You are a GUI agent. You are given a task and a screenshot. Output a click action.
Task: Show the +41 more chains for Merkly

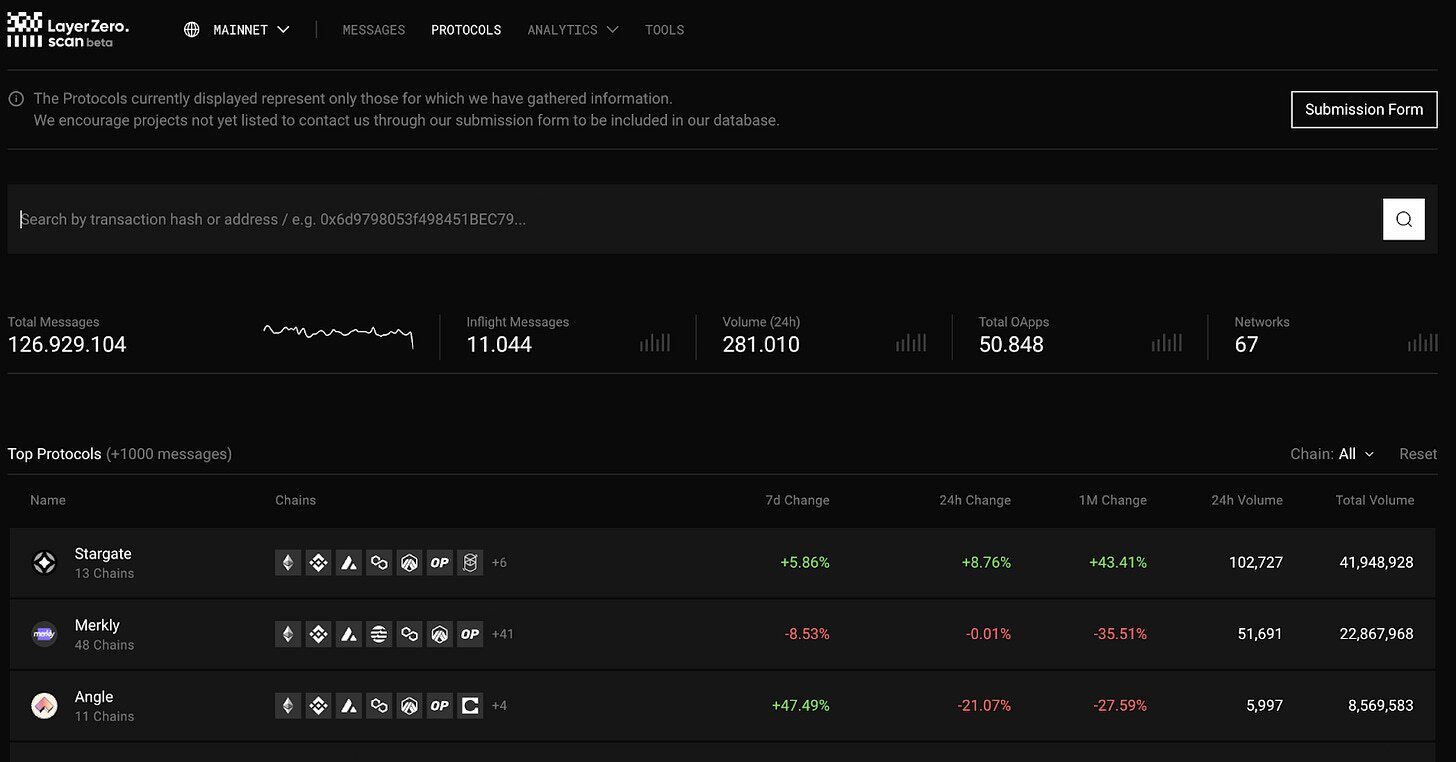coord(503,634)
